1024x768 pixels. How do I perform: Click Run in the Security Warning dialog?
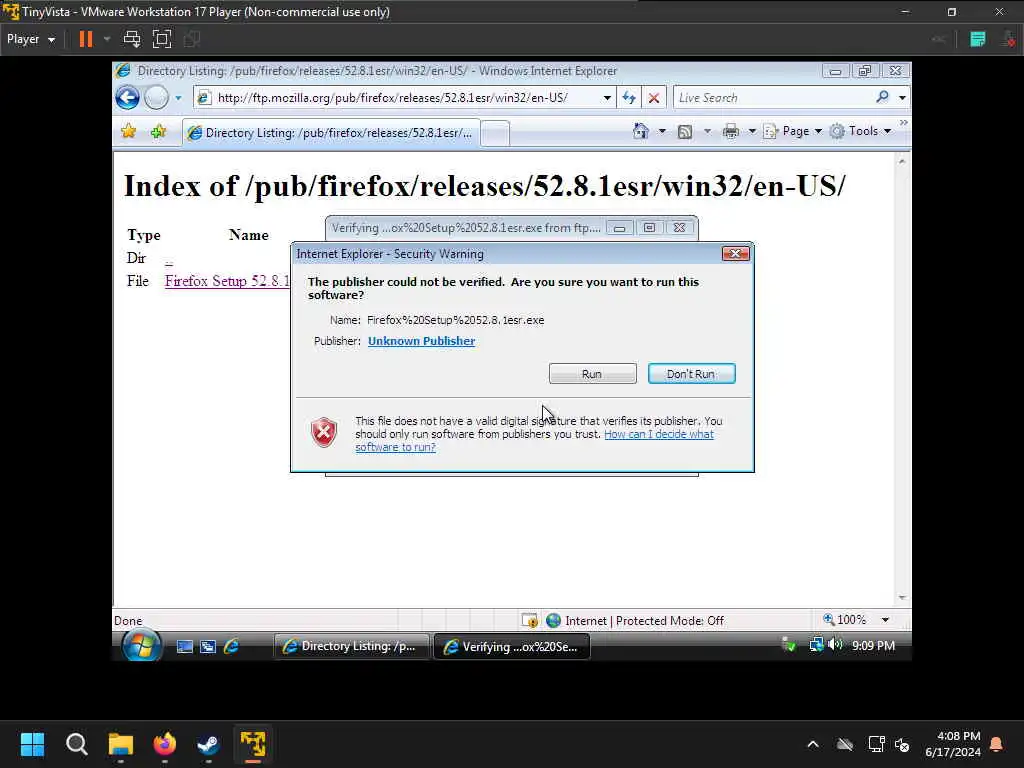coord(592,374)
